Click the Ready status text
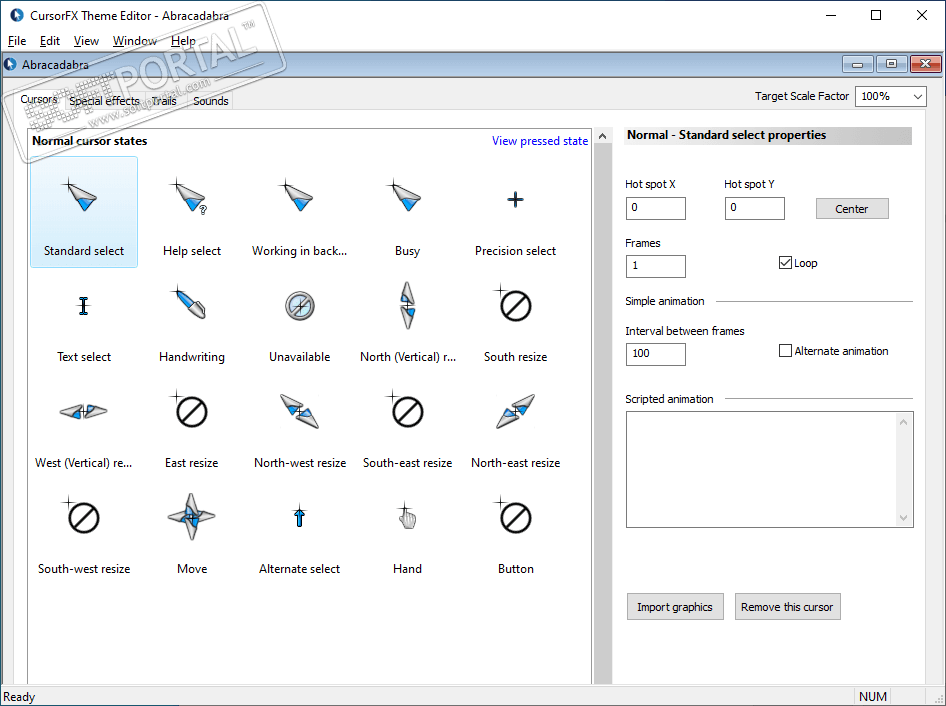This screenshot has width=946, height=706. tap(19, 697)
